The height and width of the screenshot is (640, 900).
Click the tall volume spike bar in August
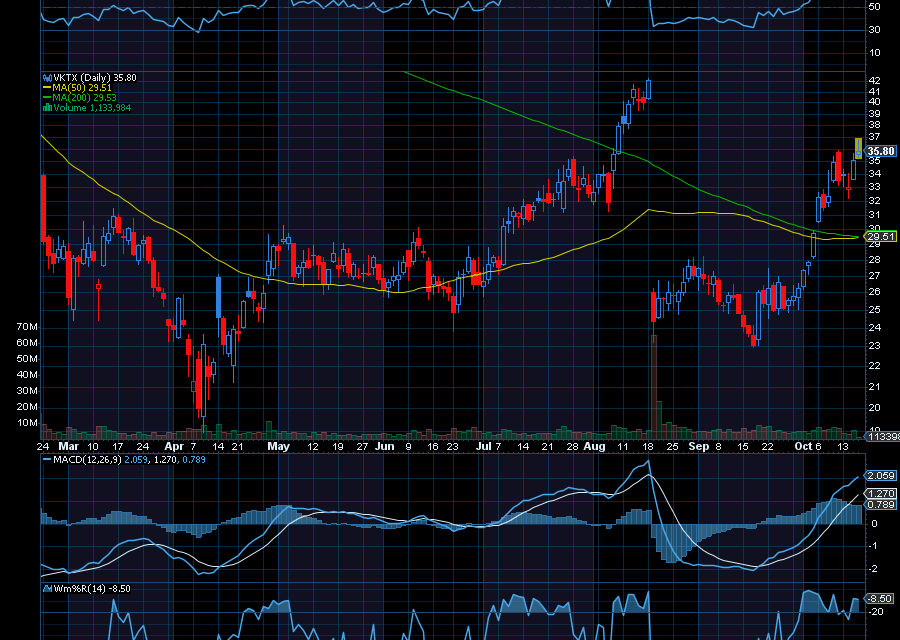click(654, 382)
